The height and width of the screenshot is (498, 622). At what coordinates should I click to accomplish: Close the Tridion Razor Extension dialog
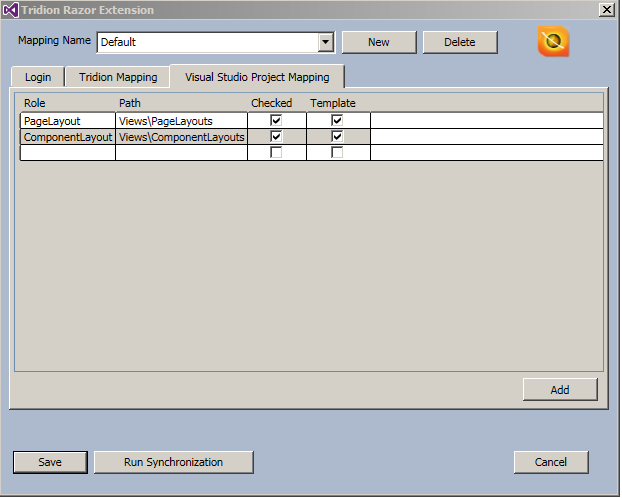[x=607, y=10]
